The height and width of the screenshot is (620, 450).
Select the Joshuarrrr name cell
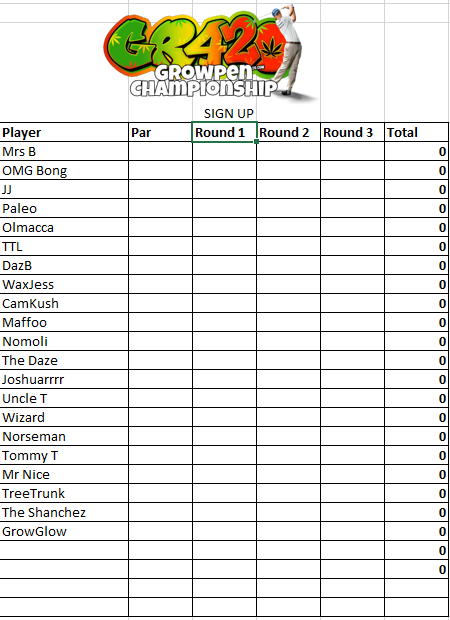point(64,379)
